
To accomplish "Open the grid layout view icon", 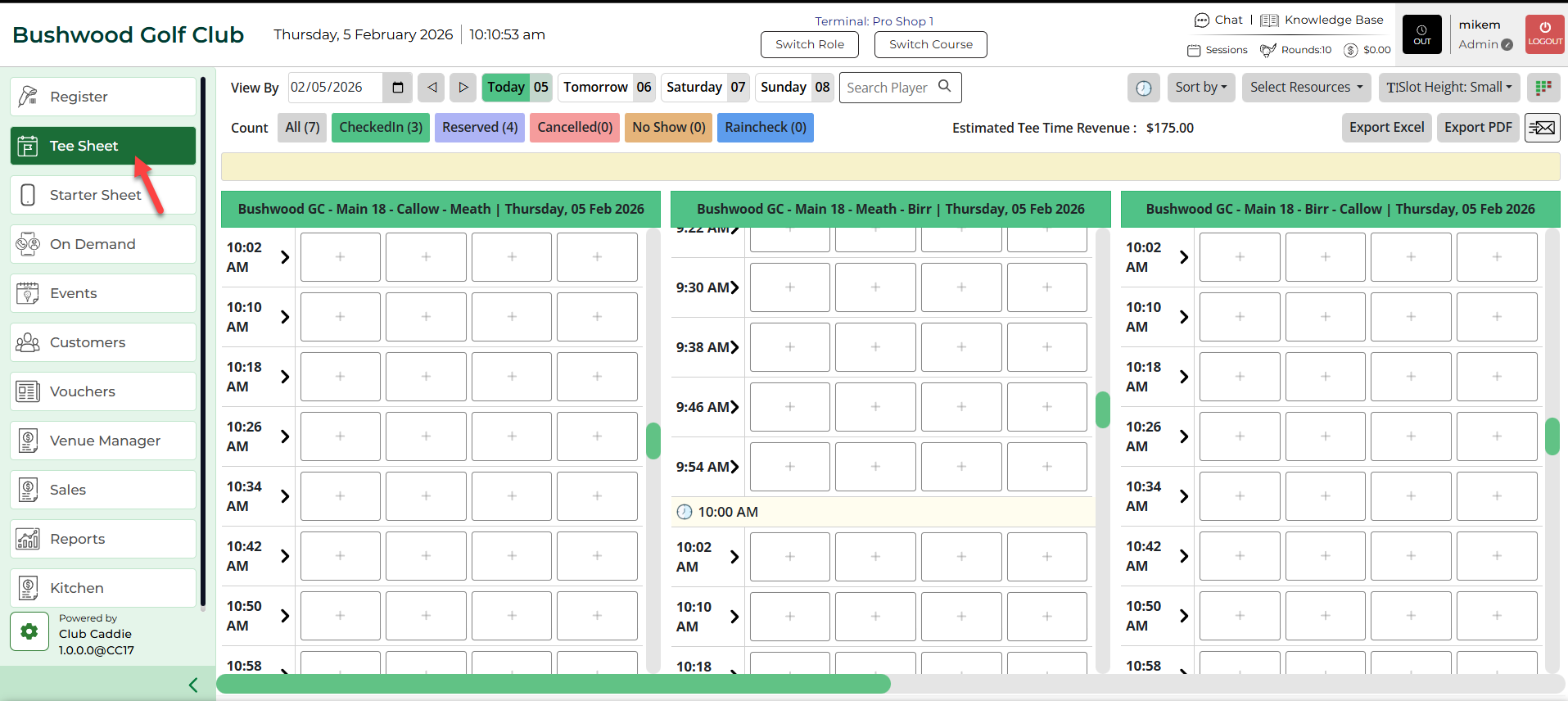I will [1543, 88].
